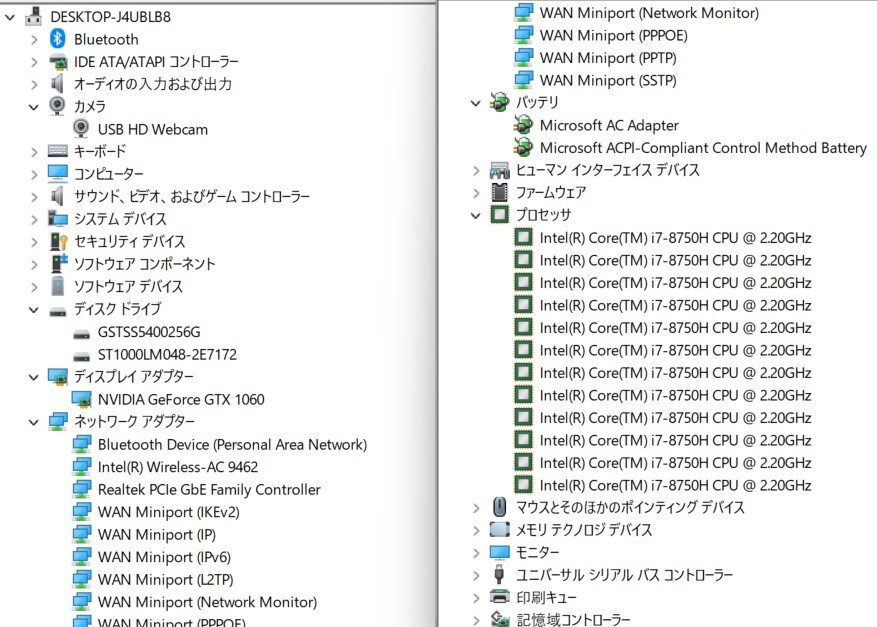Click the IDE ATA/ATAPI controller icon
This screenshot has width=877, height=627.
58,62
